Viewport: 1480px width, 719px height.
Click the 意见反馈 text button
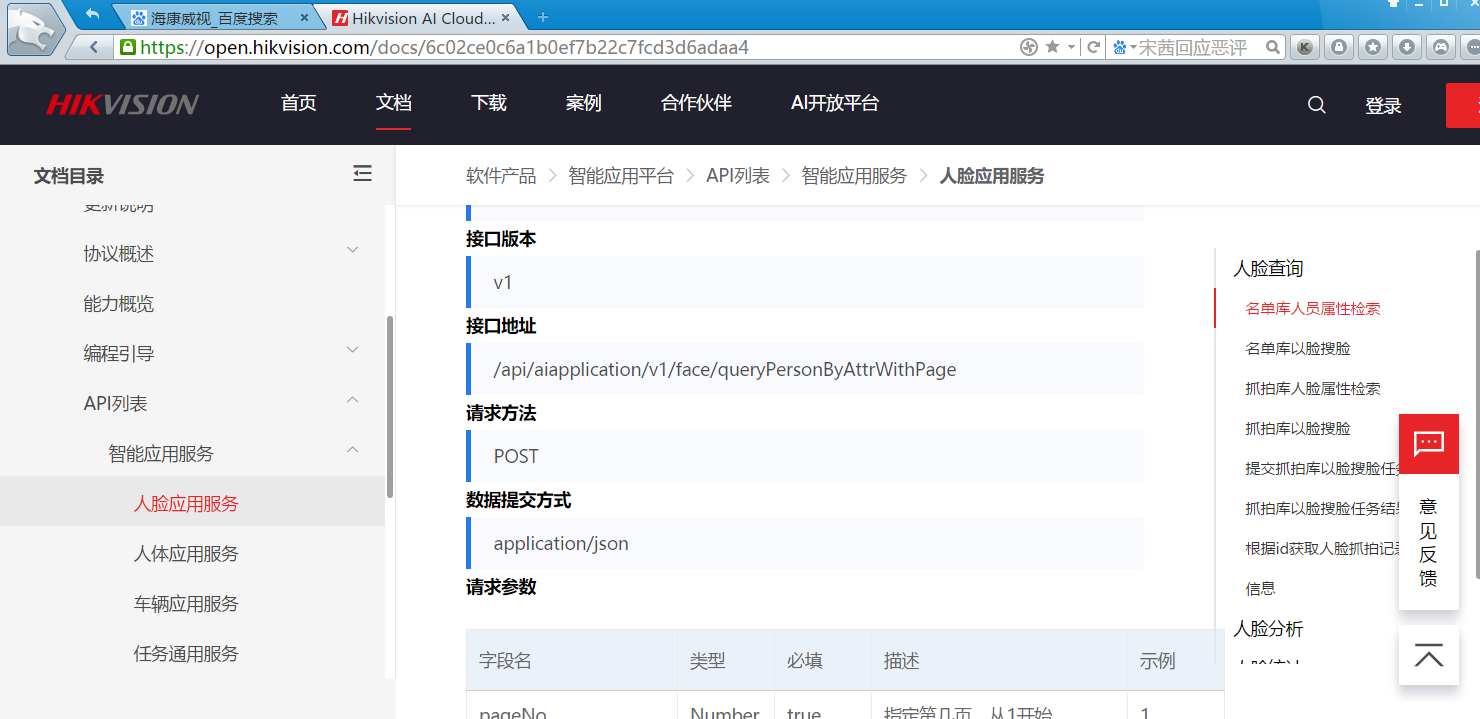coord(1428,542)
